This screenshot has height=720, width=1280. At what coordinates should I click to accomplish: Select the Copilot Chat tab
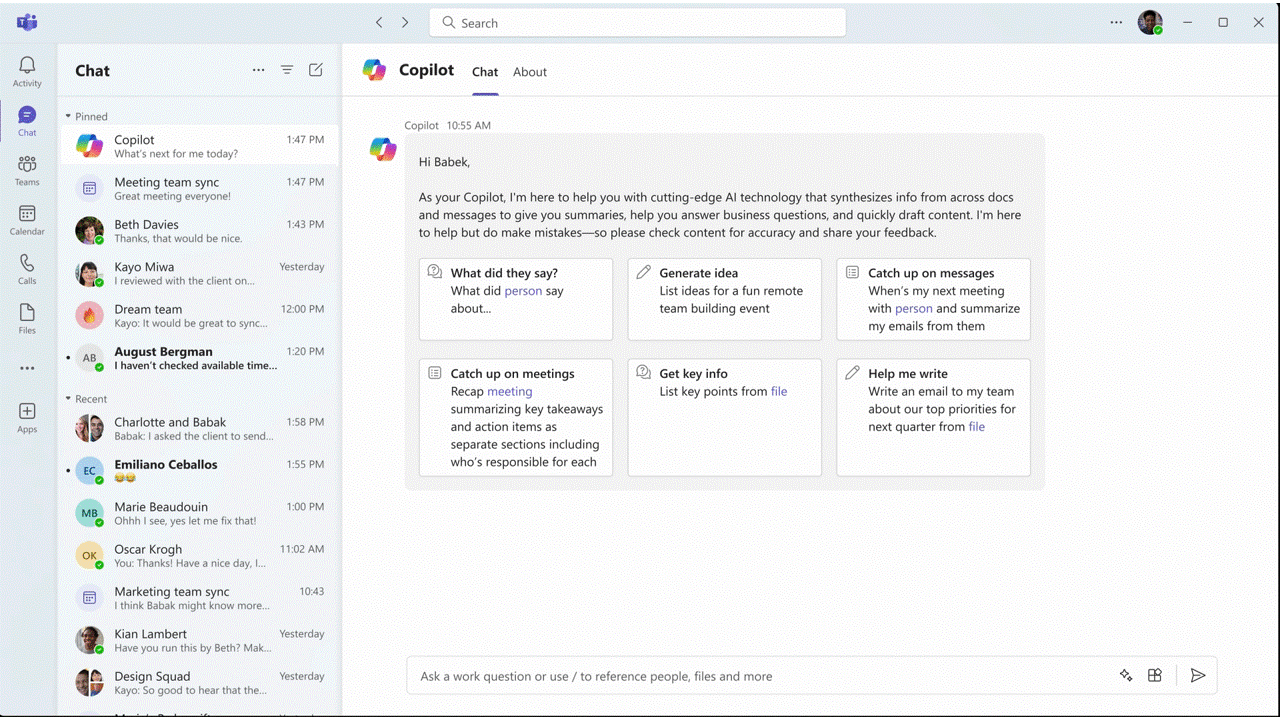[x=485, y=72]
